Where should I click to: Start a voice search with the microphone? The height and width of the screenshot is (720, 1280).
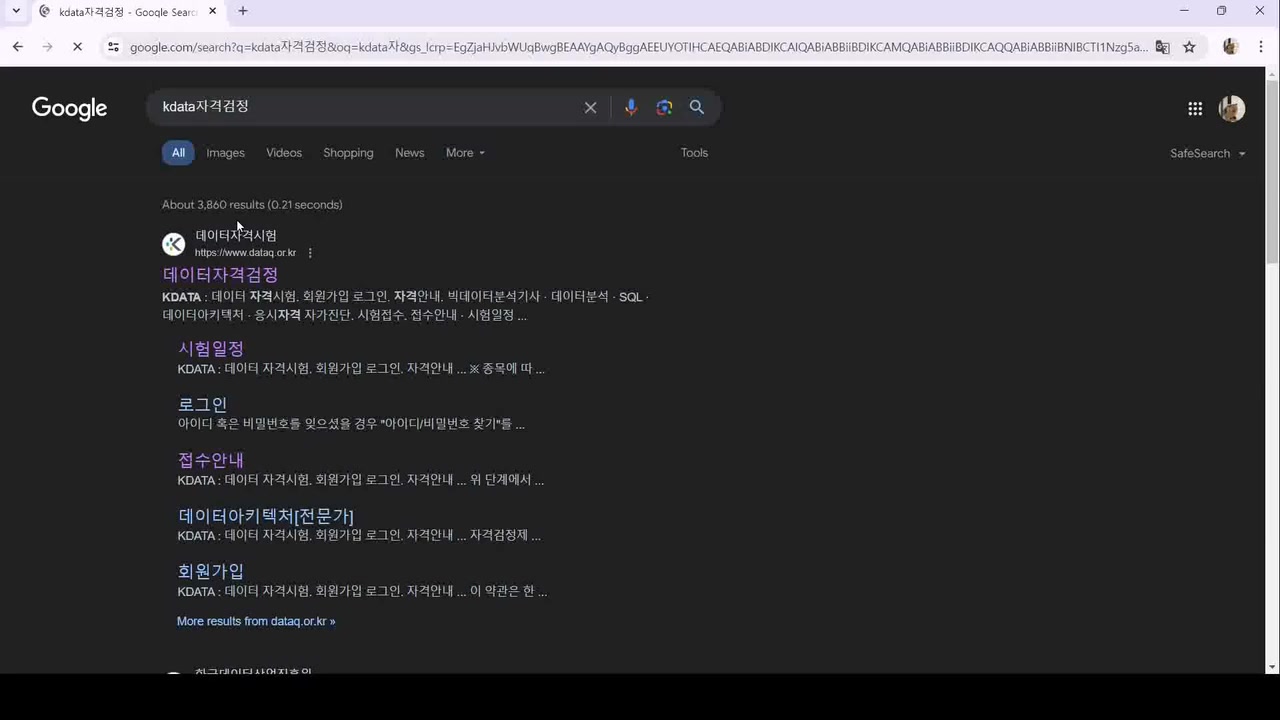tap(631, 107)
